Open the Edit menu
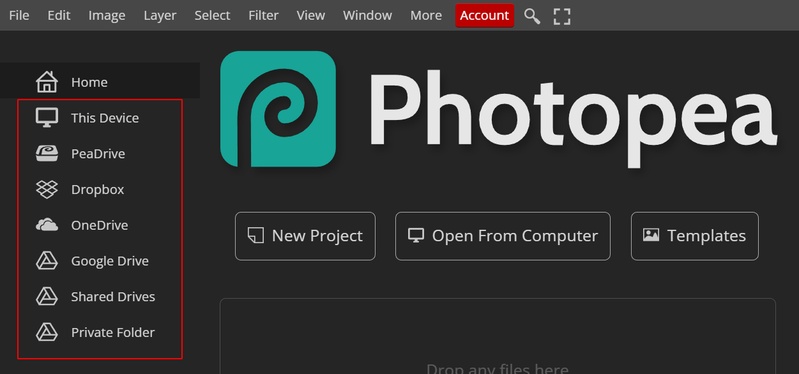 click(x=59, y=15)
